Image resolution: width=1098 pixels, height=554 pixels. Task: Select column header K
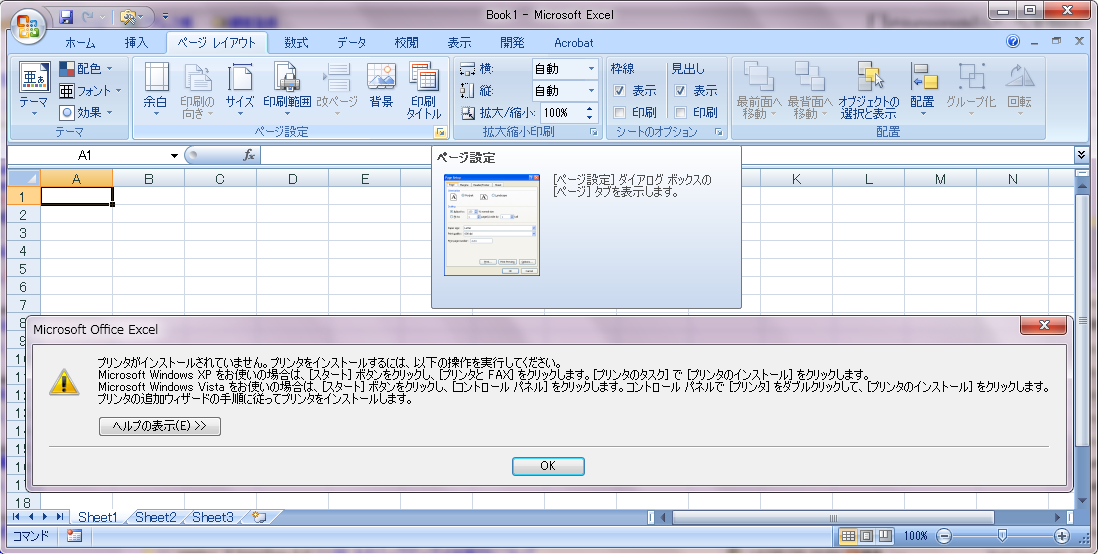coord(796,179)
